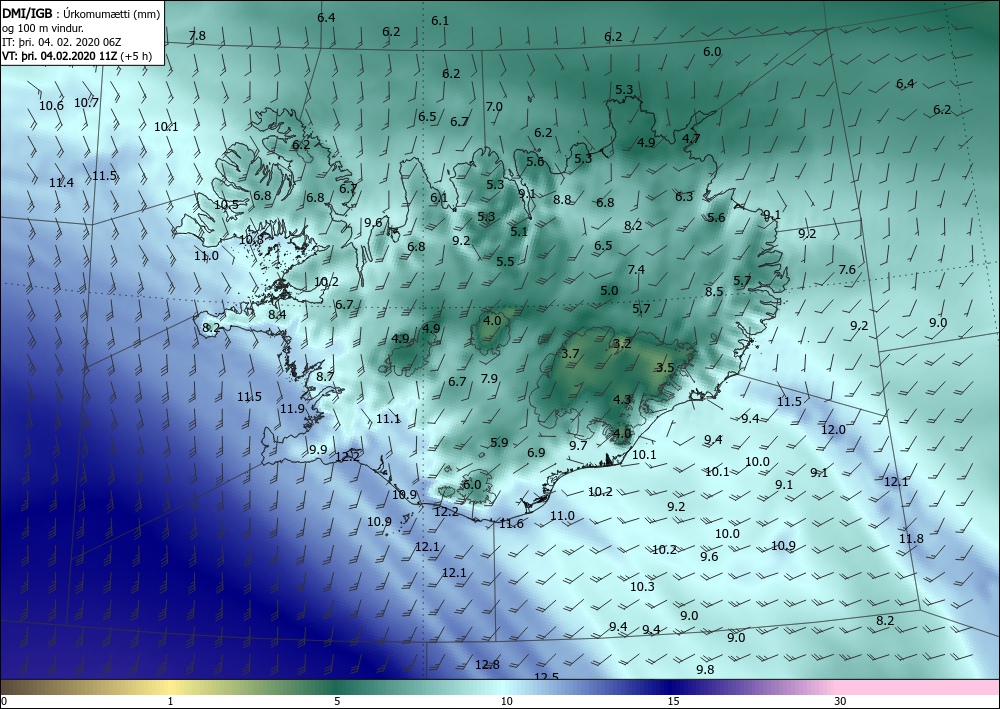Click the map value '11.1'
Image resolution: width=1000 pixels, height=709 pixels.
pos(388,419)
